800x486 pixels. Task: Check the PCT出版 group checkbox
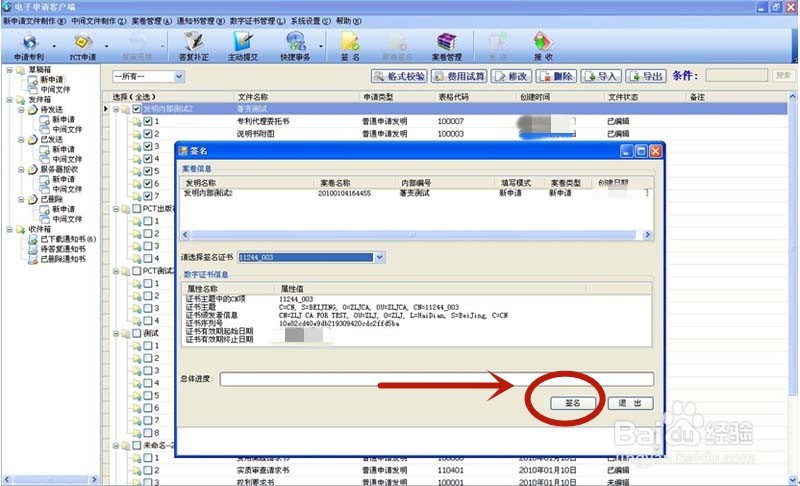[x=137, y=209]
